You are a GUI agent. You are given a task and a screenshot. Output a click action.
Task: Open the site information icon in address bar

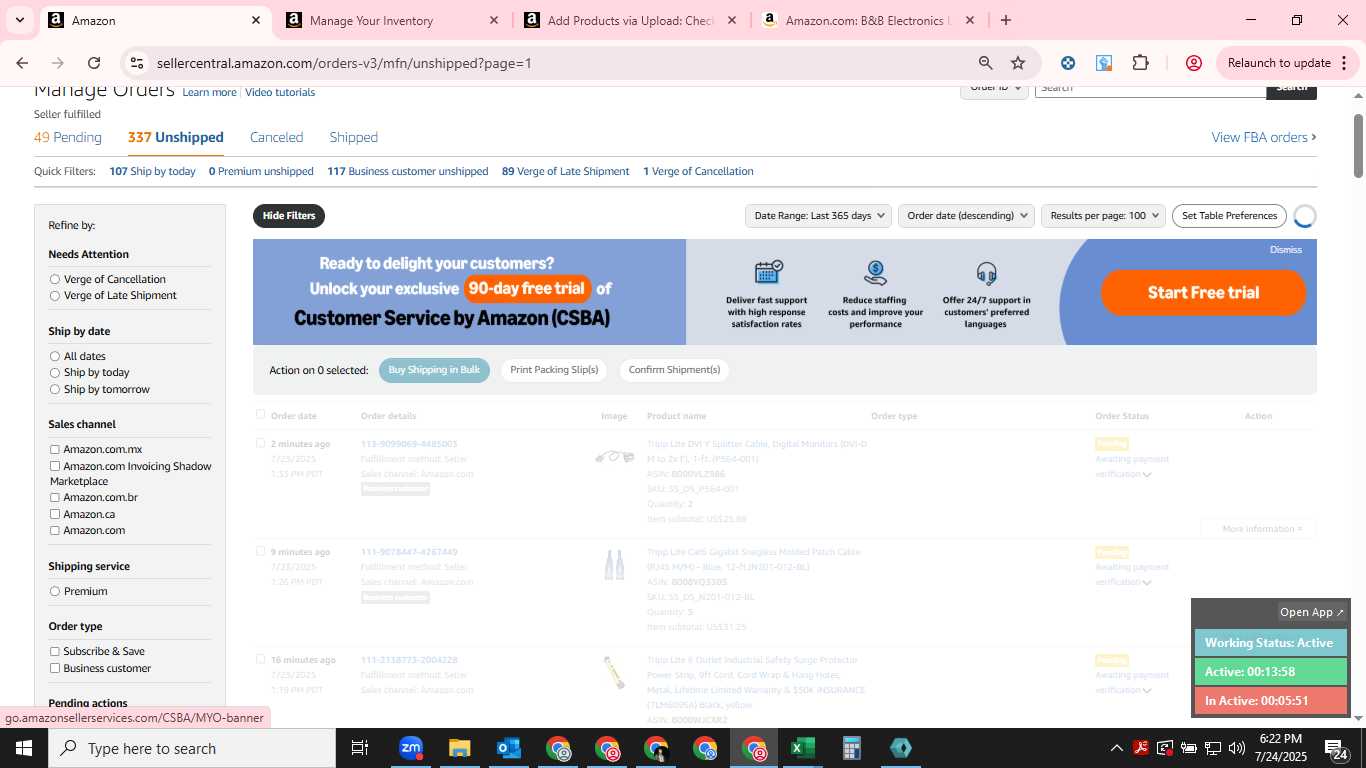[x=137, y=63]
